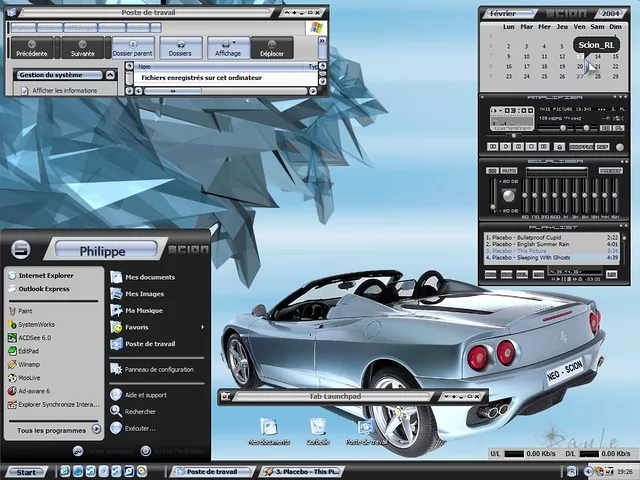Click the Start button

pos(24,471)
